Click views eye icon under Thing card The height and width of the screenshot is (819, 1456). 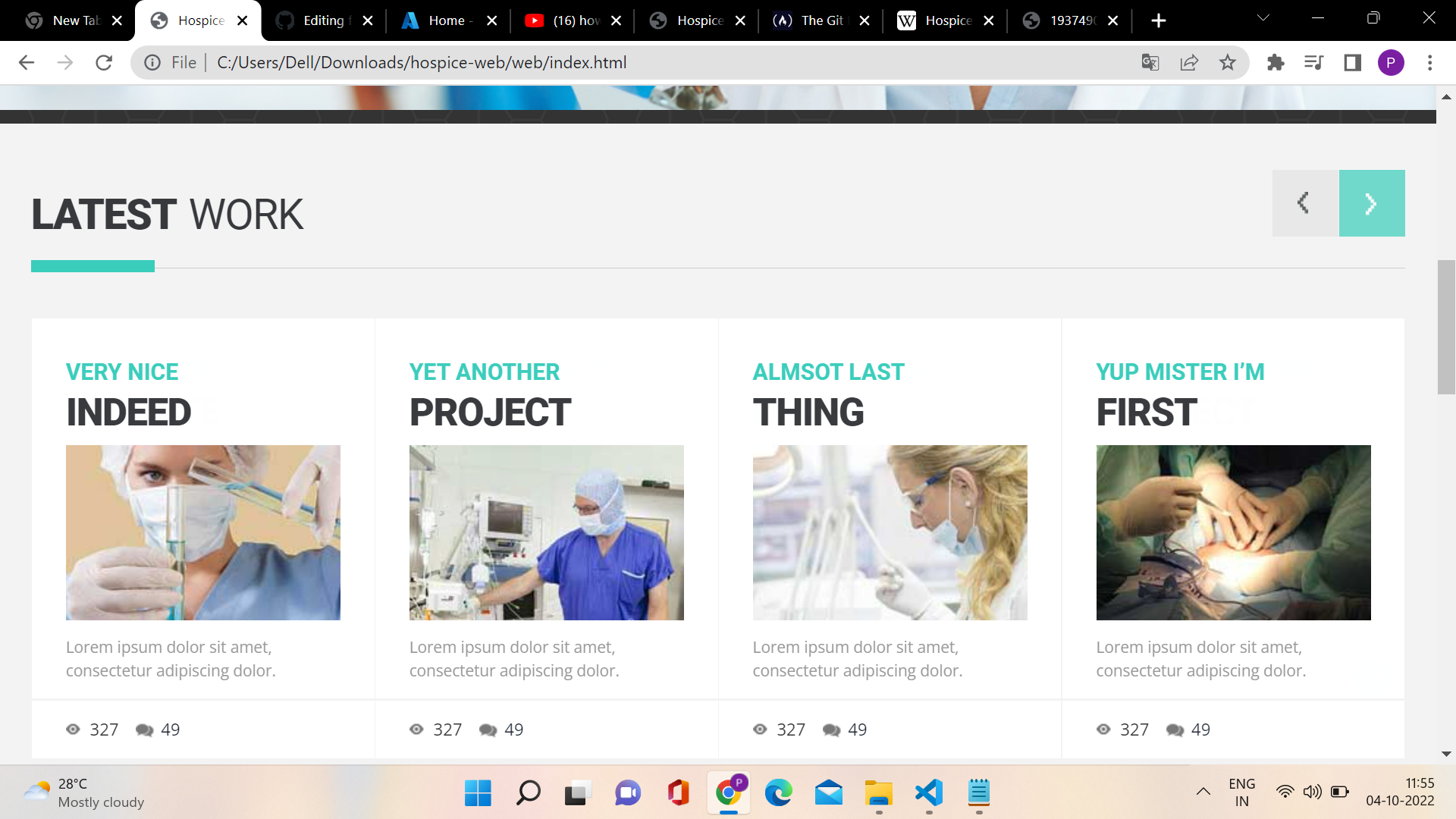coord(760,730)
